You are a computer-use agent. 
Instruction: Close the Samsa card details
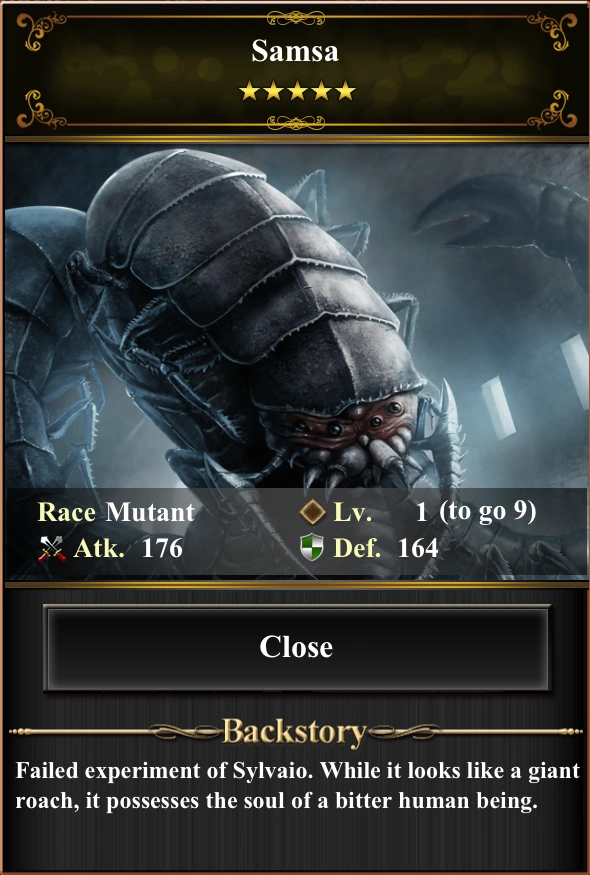297,647
